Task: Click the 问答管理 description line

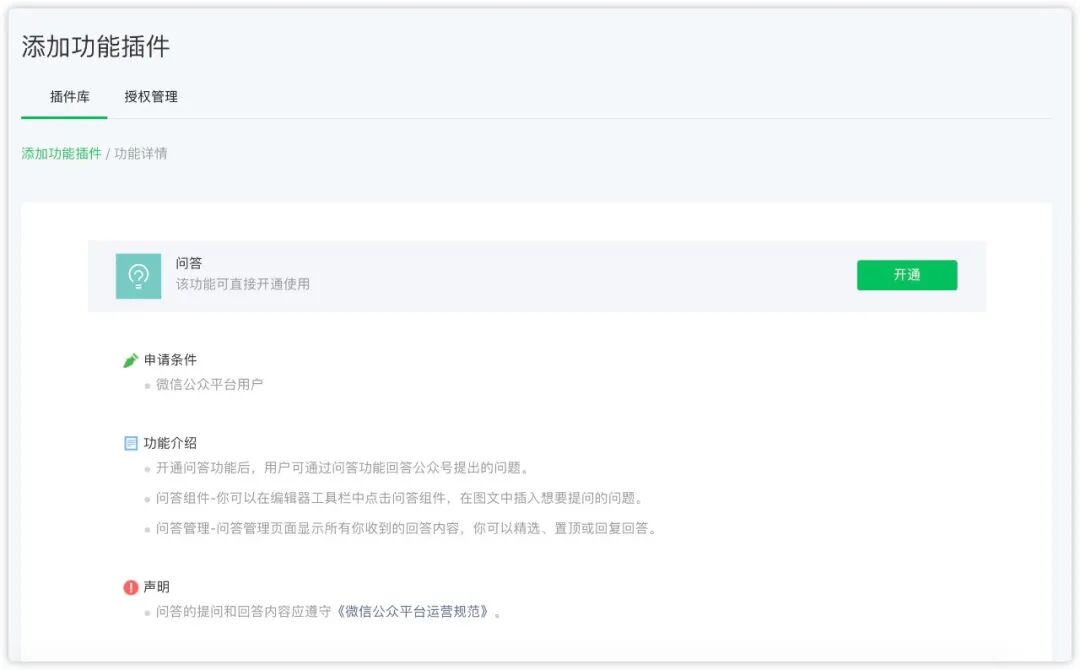Action: point(406,528)
